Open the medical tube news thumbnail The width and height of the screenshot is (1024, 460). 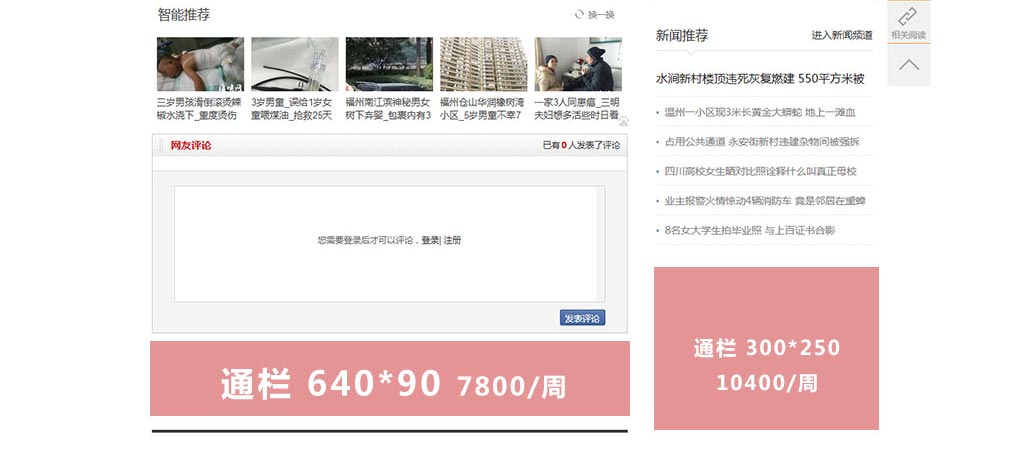[x=294, y=64]
